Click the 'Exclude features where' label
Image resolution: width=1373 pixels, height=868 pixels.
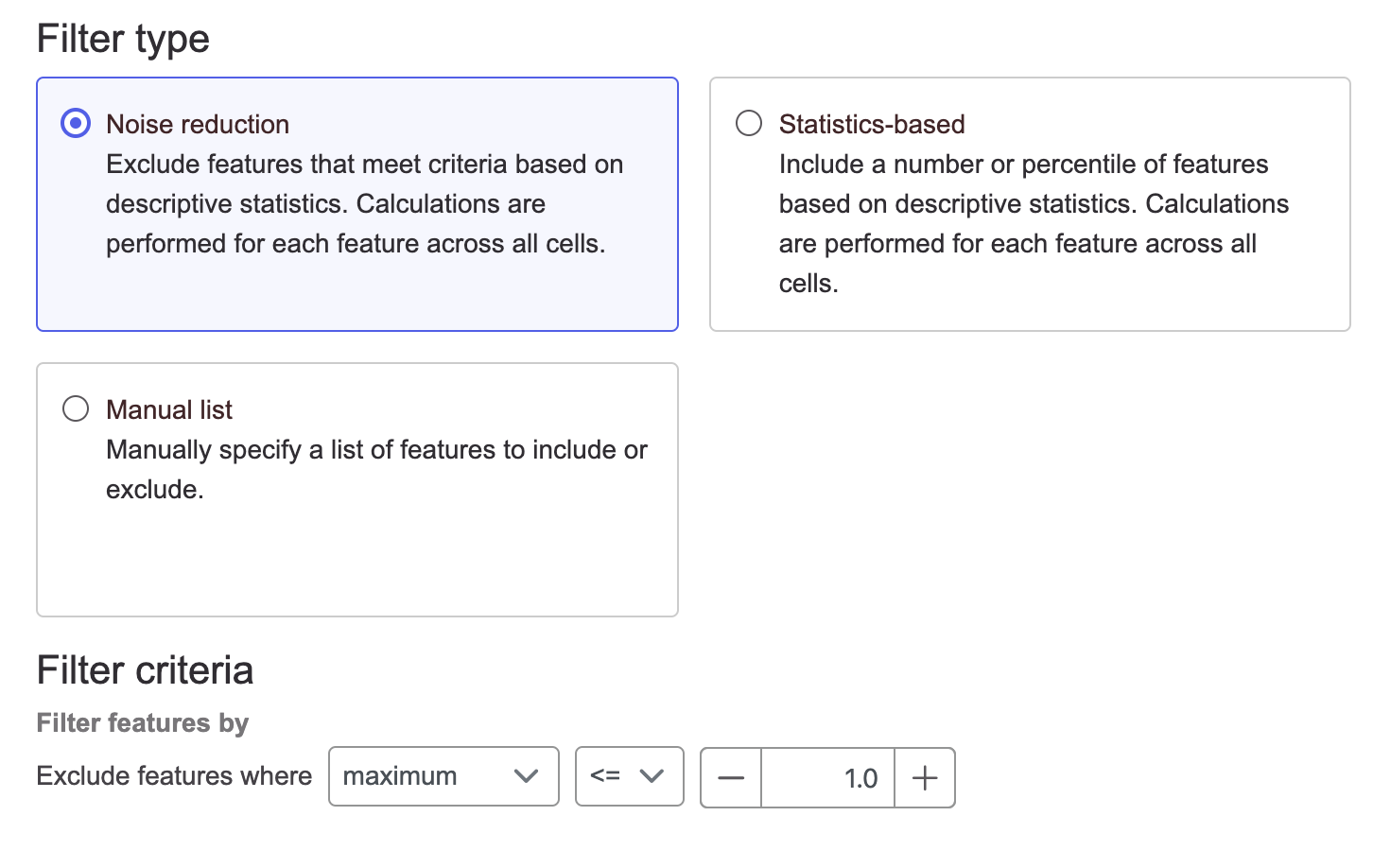[174, 776]
